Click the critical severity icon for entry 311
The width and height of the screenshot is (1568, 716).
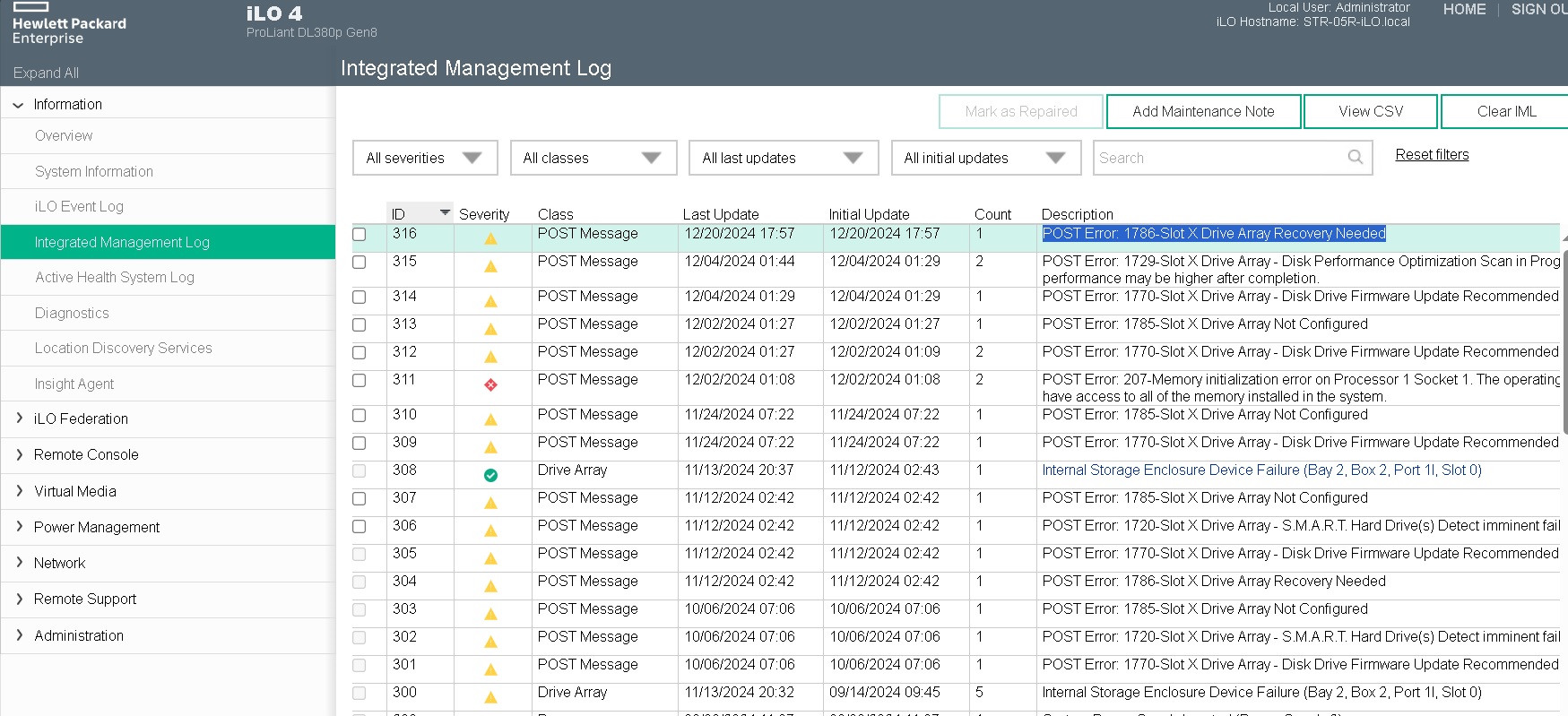point(490,384)
